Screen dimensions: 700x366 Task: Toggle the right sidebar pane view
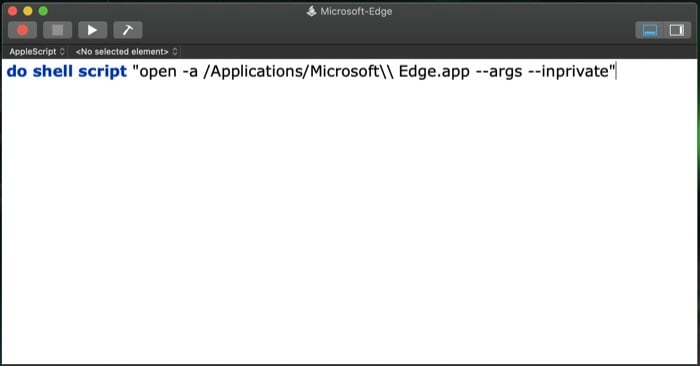coord(676,30)
